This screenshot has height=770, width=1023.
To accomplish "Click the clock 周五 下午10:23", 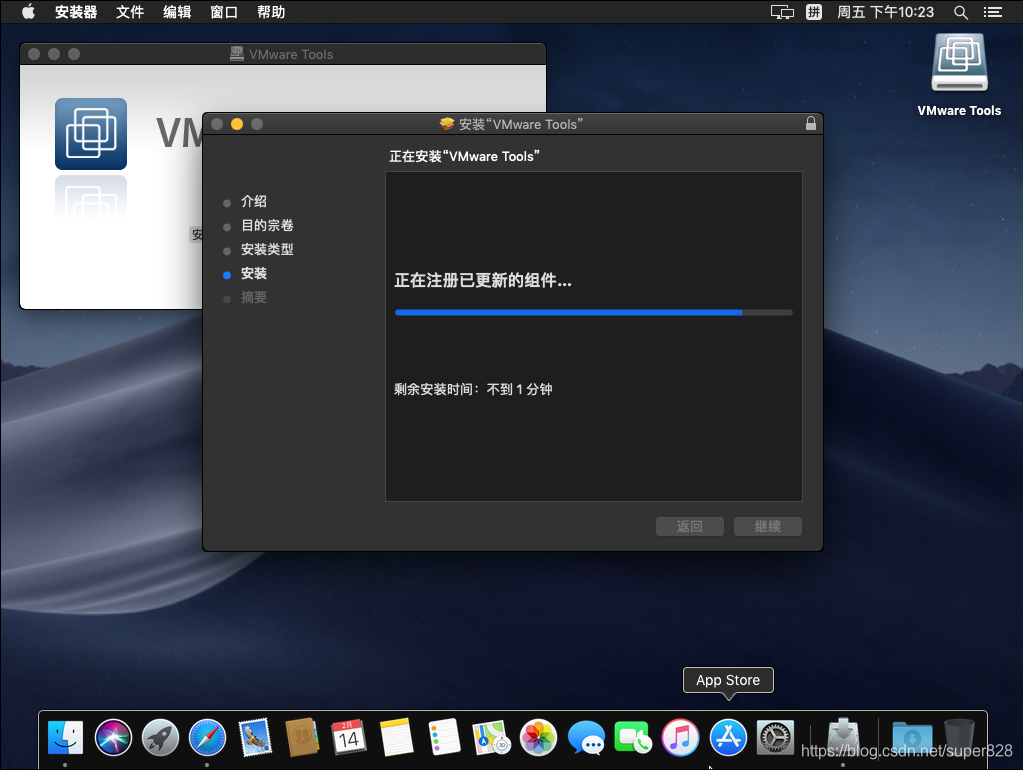I will pos(885,12).
